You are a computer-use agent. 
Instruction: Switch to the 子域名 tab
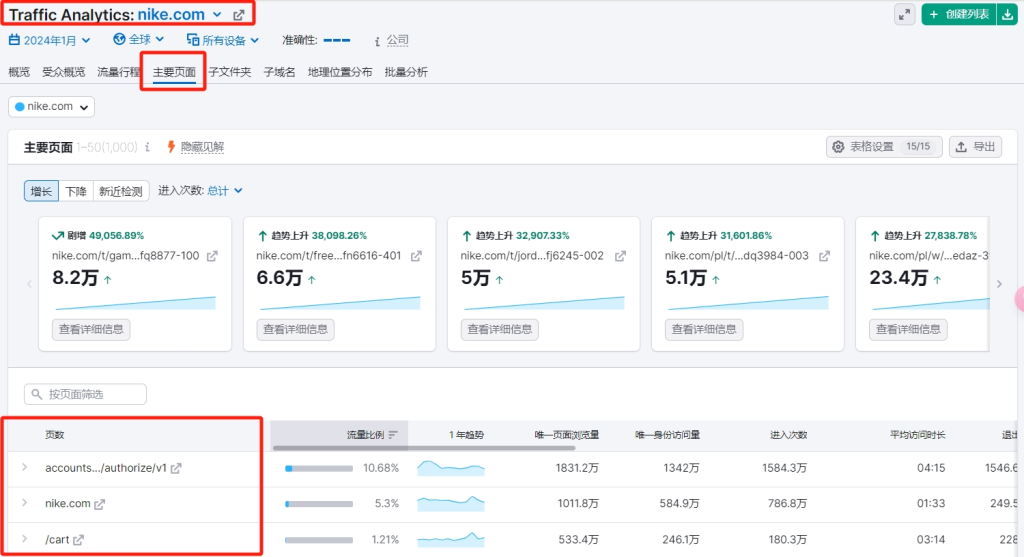280,72
